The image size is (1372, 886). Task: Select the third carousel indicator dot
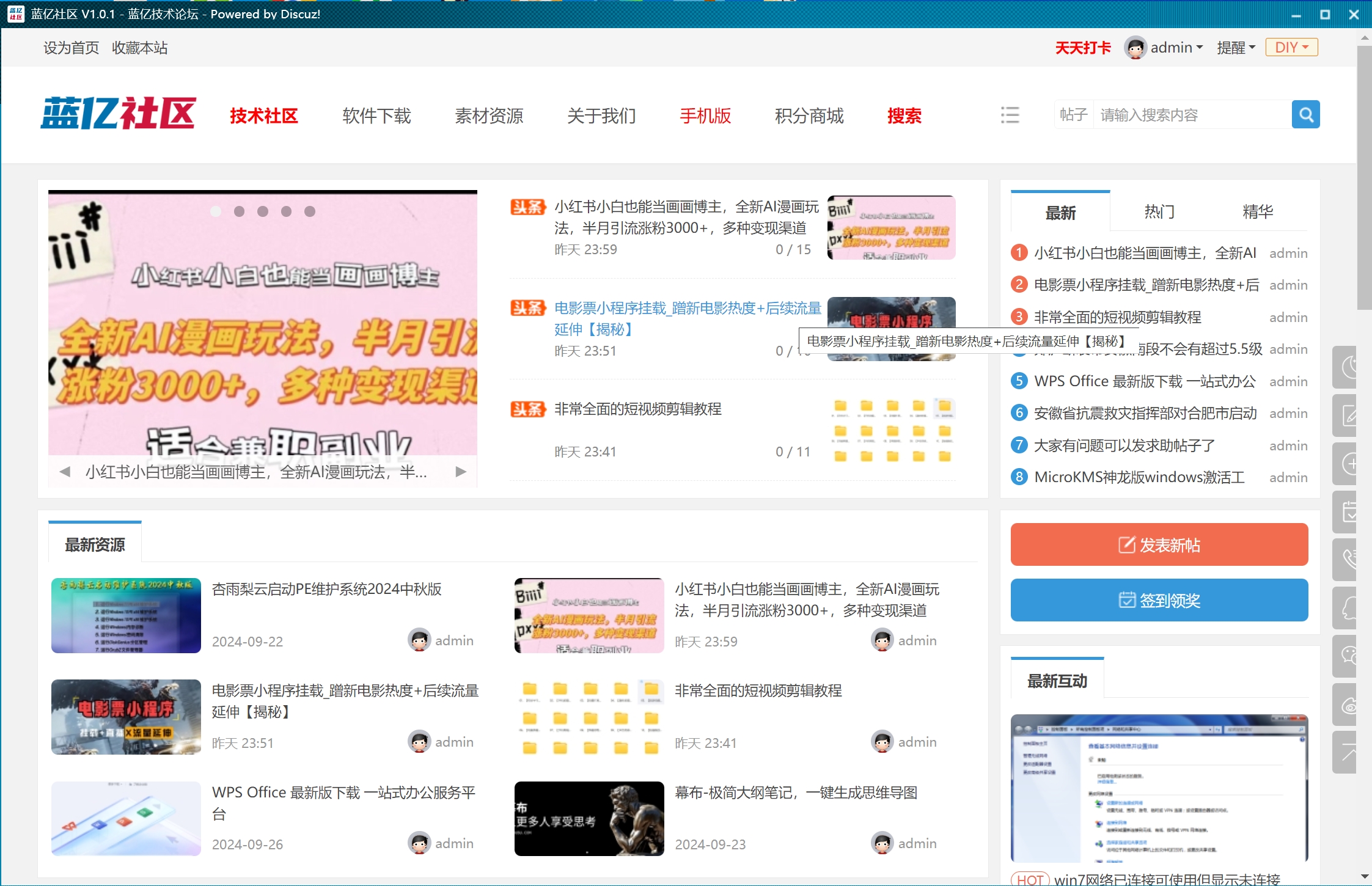263,211
